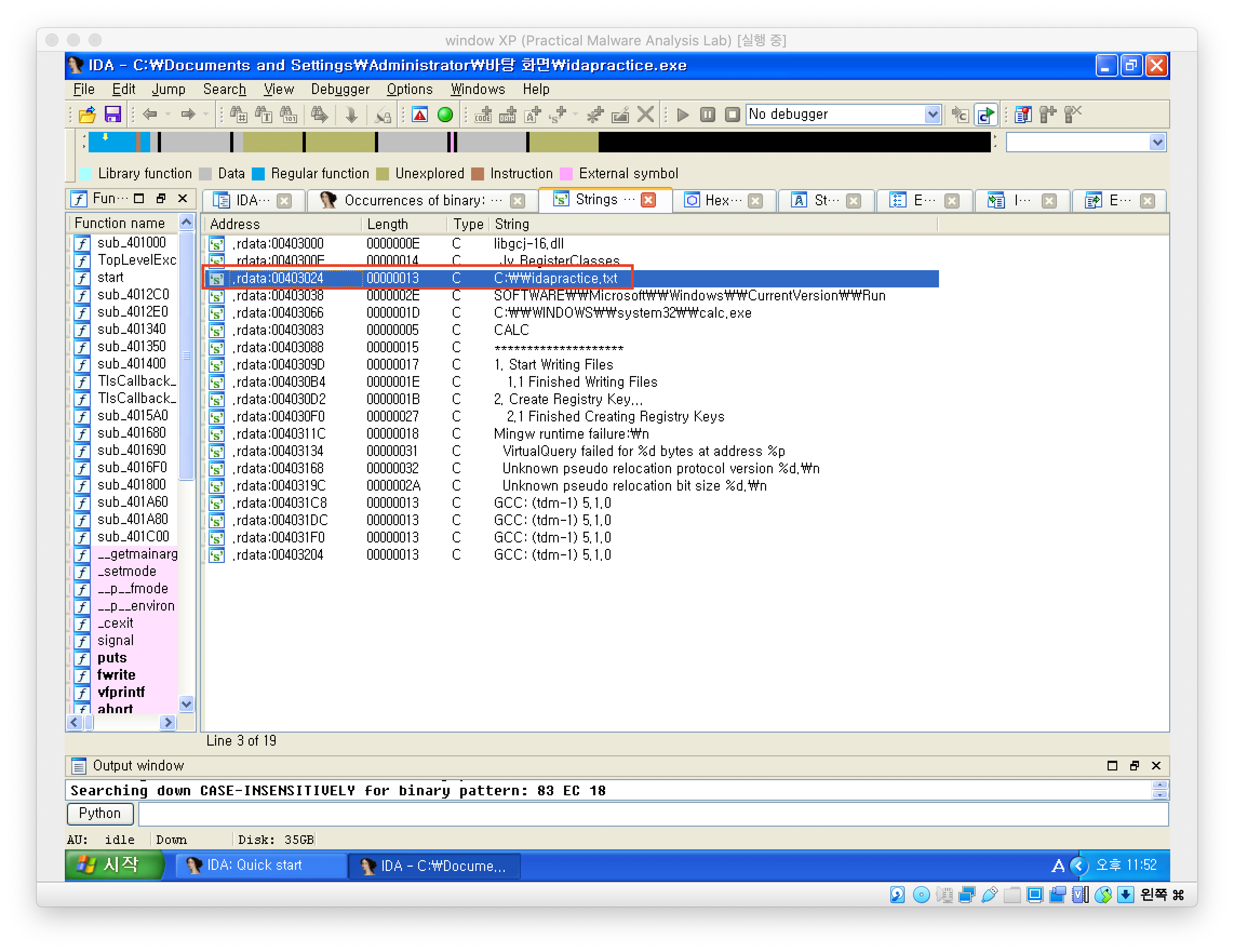Save the database with floppy icon
1234x952 pixels.
pos(112,115)
